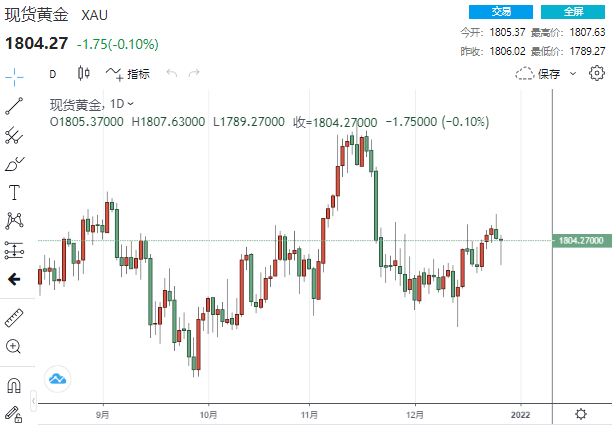
Task: Select the crosshair cursor tool
Action: (x=14, y=74)
